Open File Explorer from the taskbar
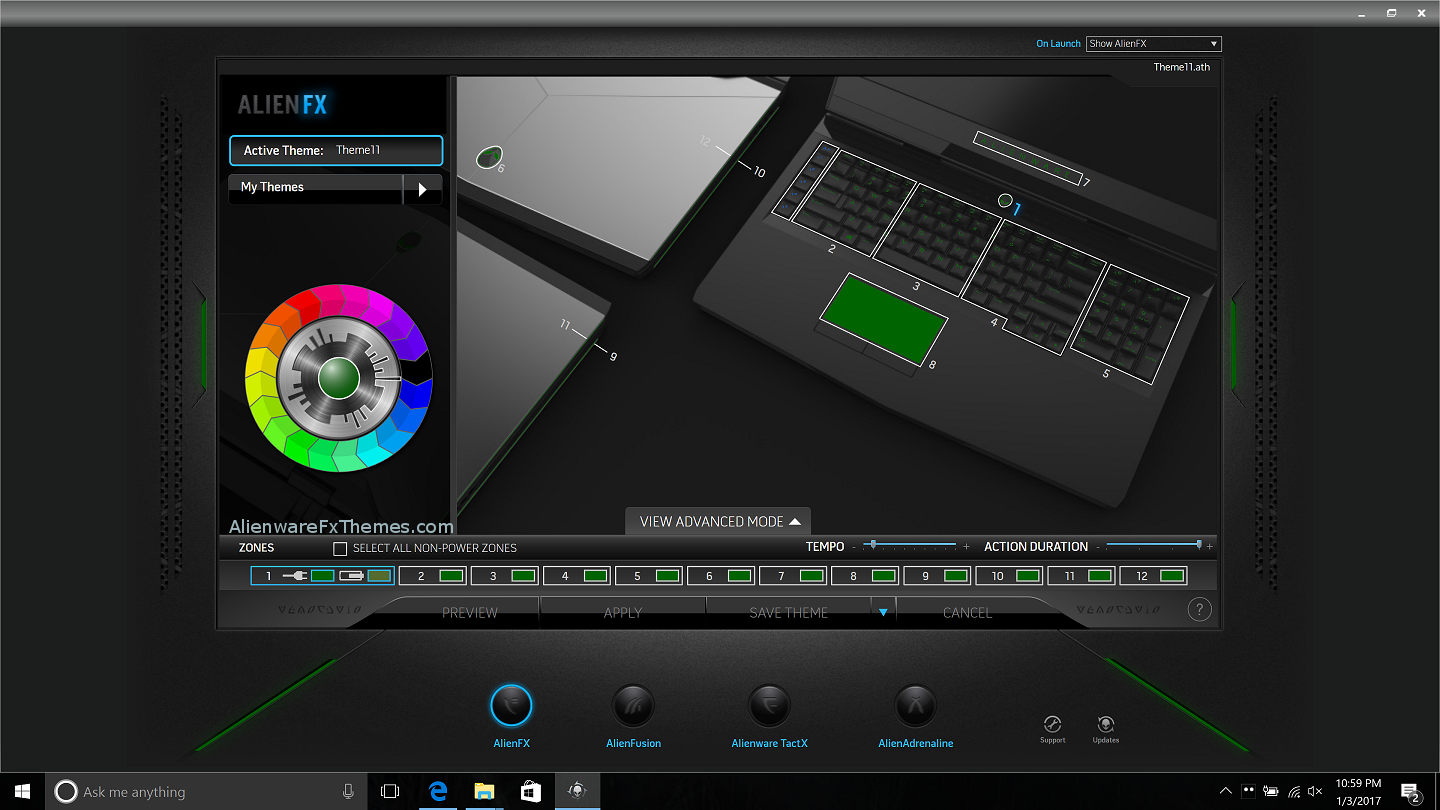The image size is (1440, 810). click(484, 791)
